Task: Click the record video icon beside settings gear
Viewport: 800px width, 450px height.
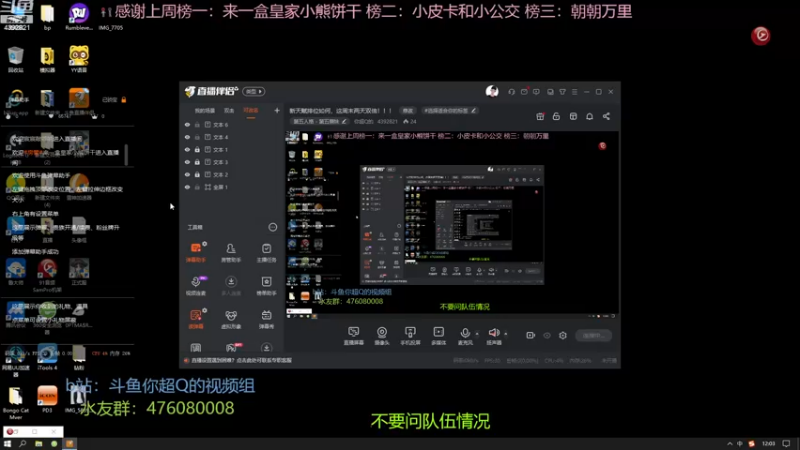Action: [531, 335]
